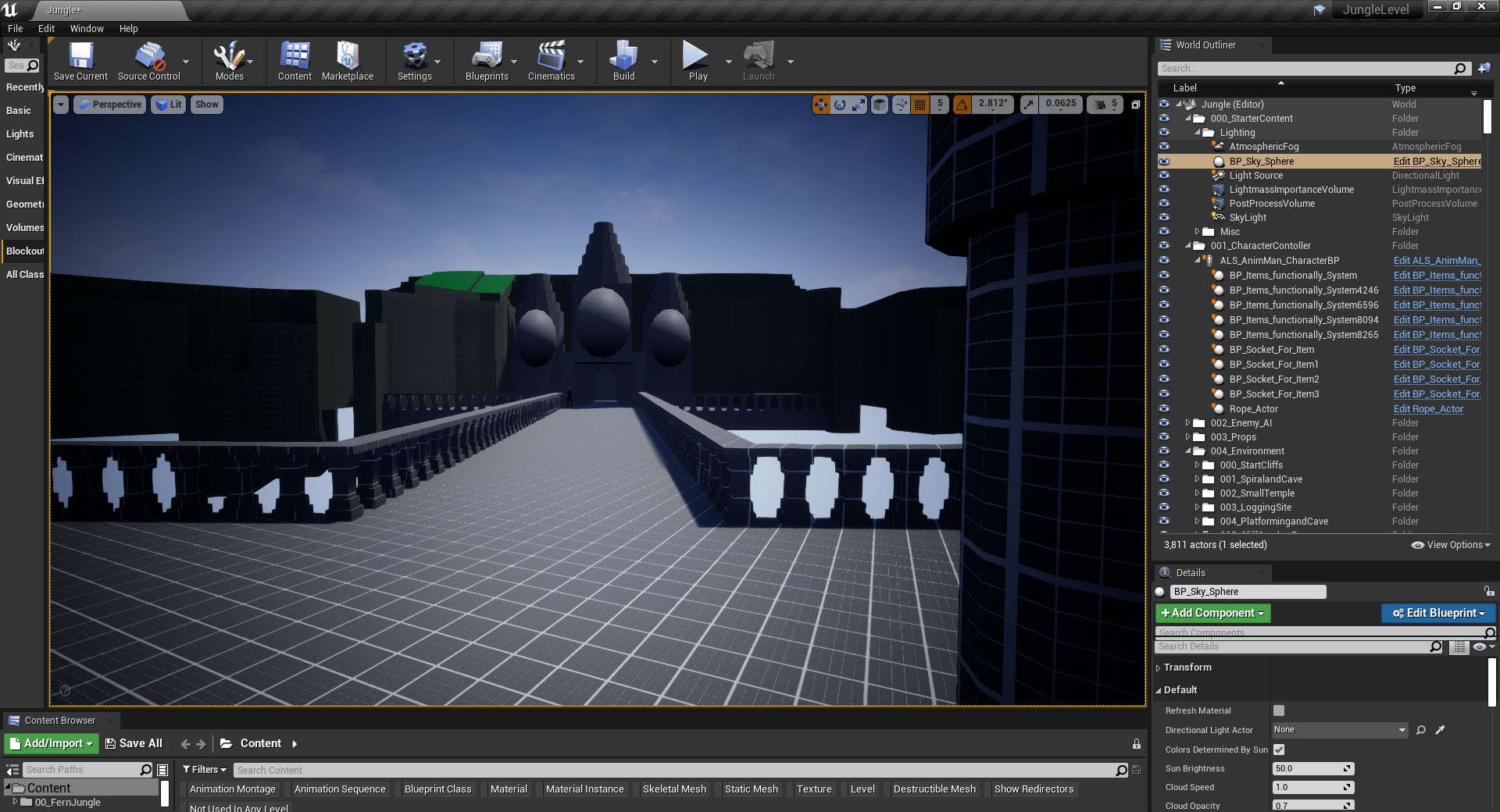This screenshot has height=812, width=1500.
Task: Open the Directional Light Actor dropdown
Action: [x=1339, y=730]
